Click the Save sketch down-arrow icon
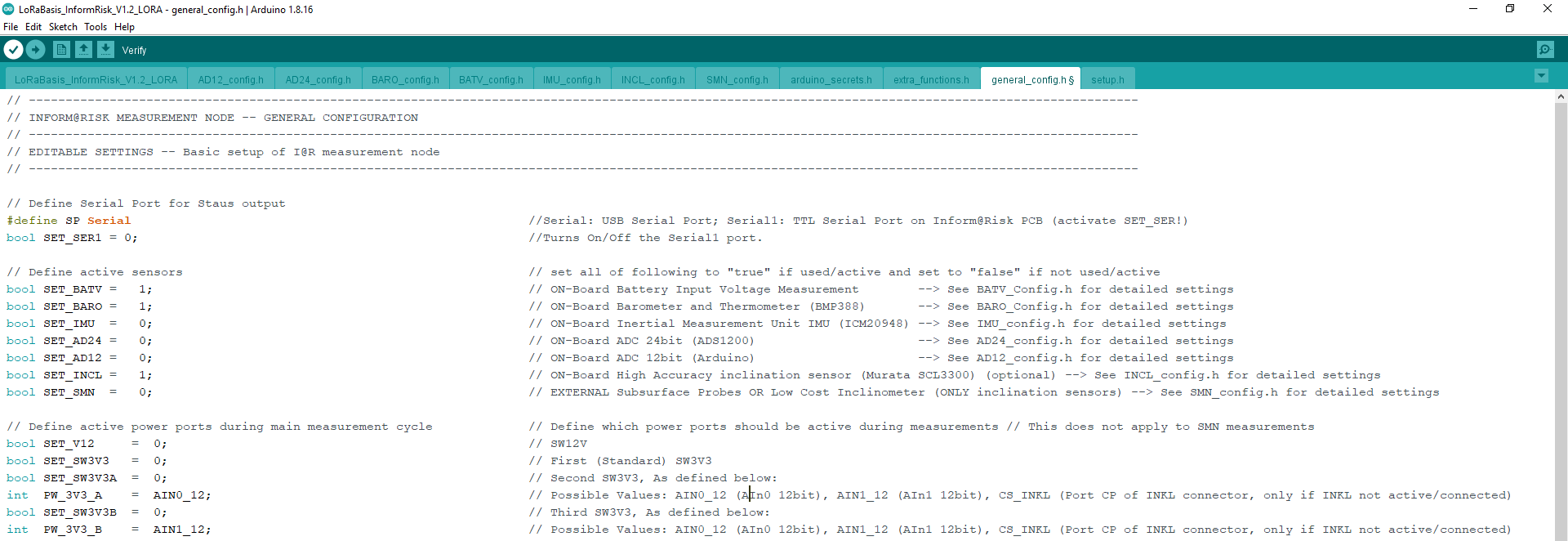The width and height of the screenshot is (1568, 541). pos(105,50)
